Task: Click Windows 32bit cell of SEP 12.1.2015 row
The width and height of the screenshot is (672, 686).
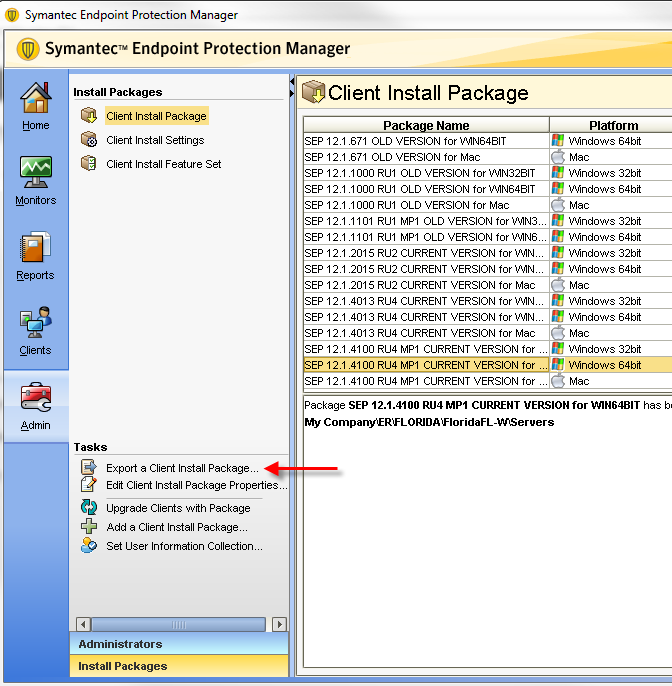Action: (x=611, y=253)
